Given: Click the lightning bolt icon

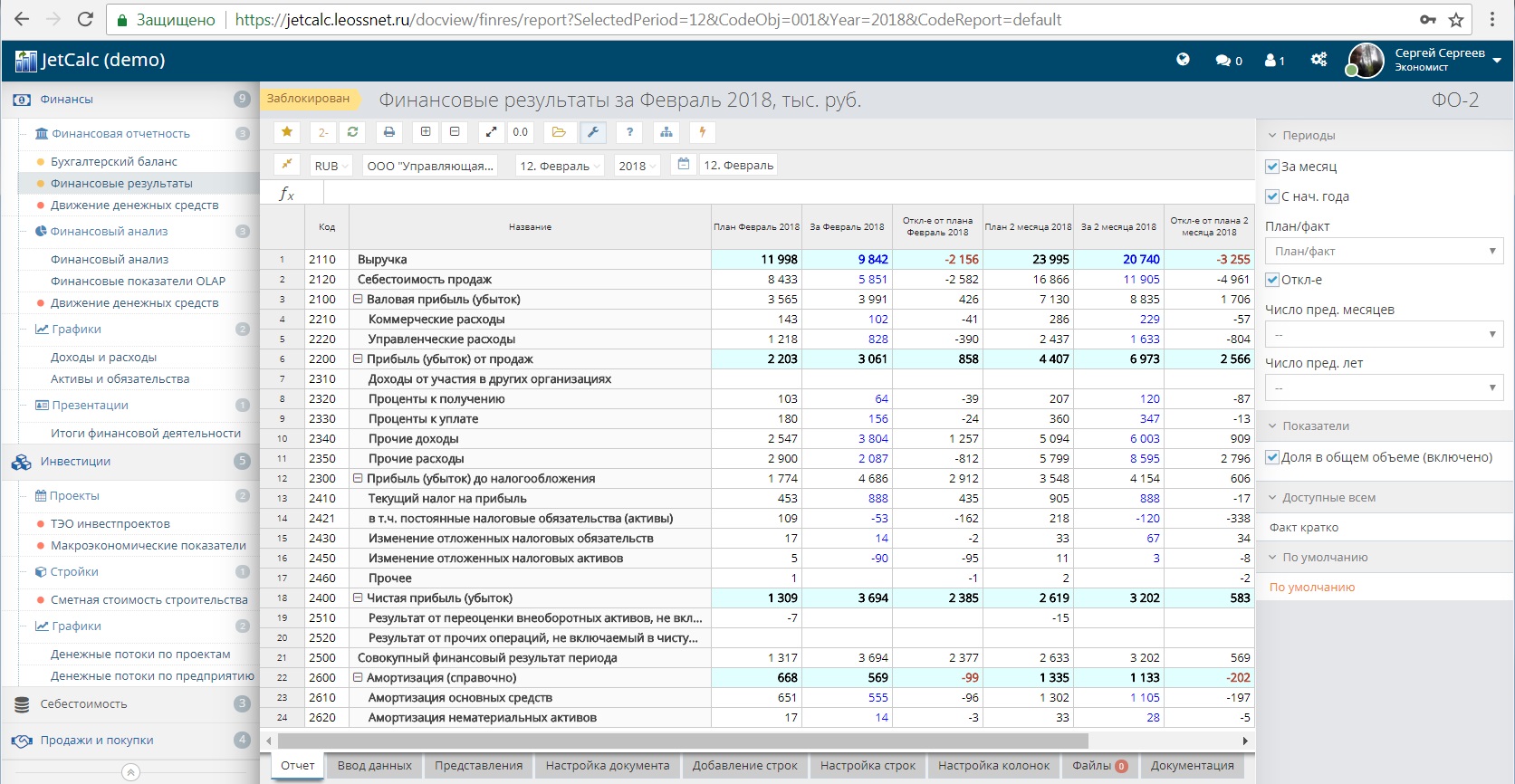Looking at the screenshot, I should (703, 132).
